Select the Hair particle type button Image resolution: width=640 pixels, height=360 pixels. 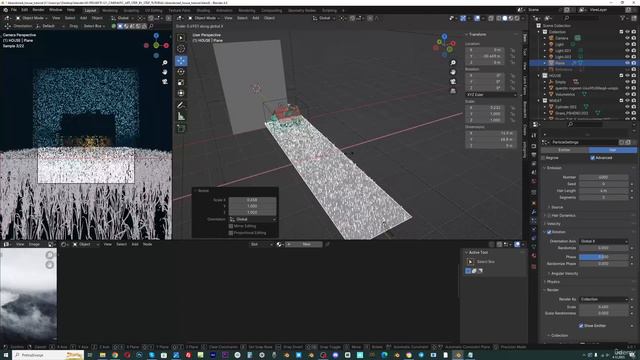point(612,150)
